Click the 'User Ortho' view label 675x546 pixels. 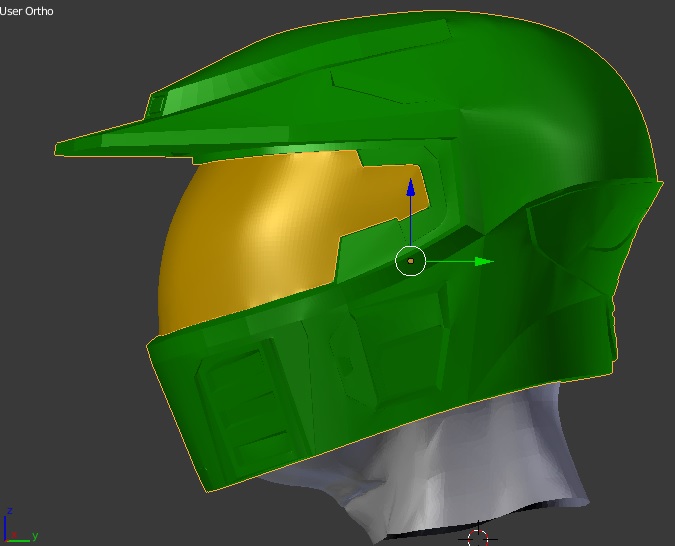pyautogui.click(x=26, y=11)
